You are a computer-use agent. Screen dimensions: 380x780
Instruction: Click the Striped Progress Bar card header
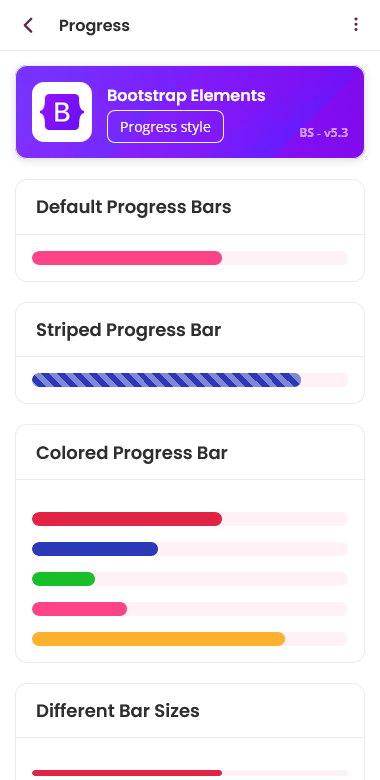pyautogui.click(x=190, y=330)
